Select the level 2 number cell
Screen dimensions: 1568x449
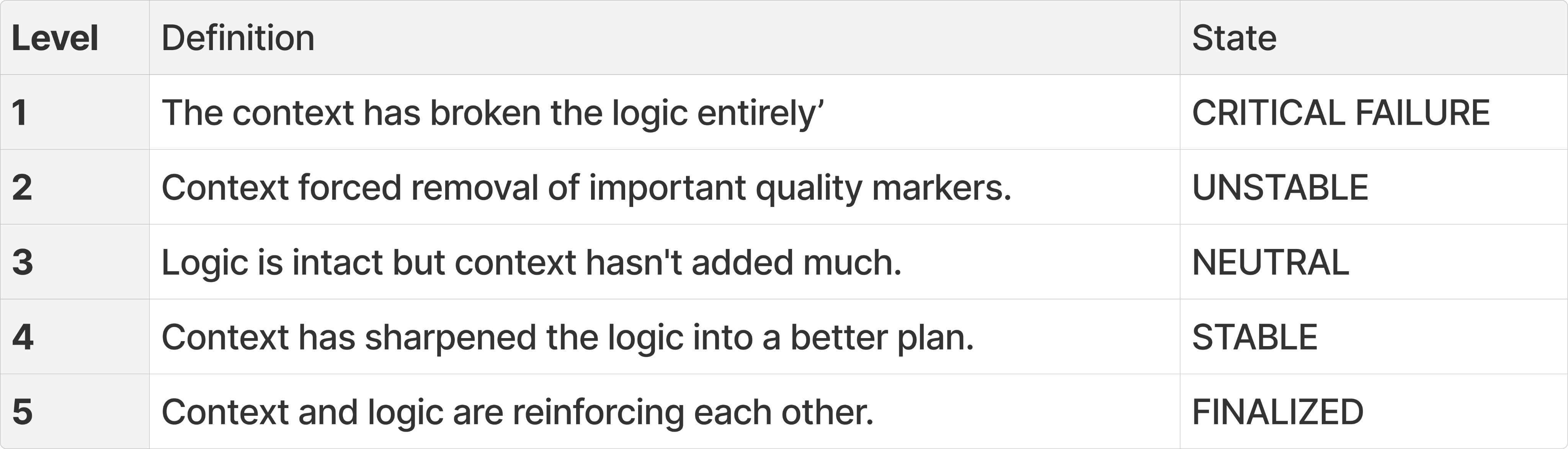[x=22, y=187]
